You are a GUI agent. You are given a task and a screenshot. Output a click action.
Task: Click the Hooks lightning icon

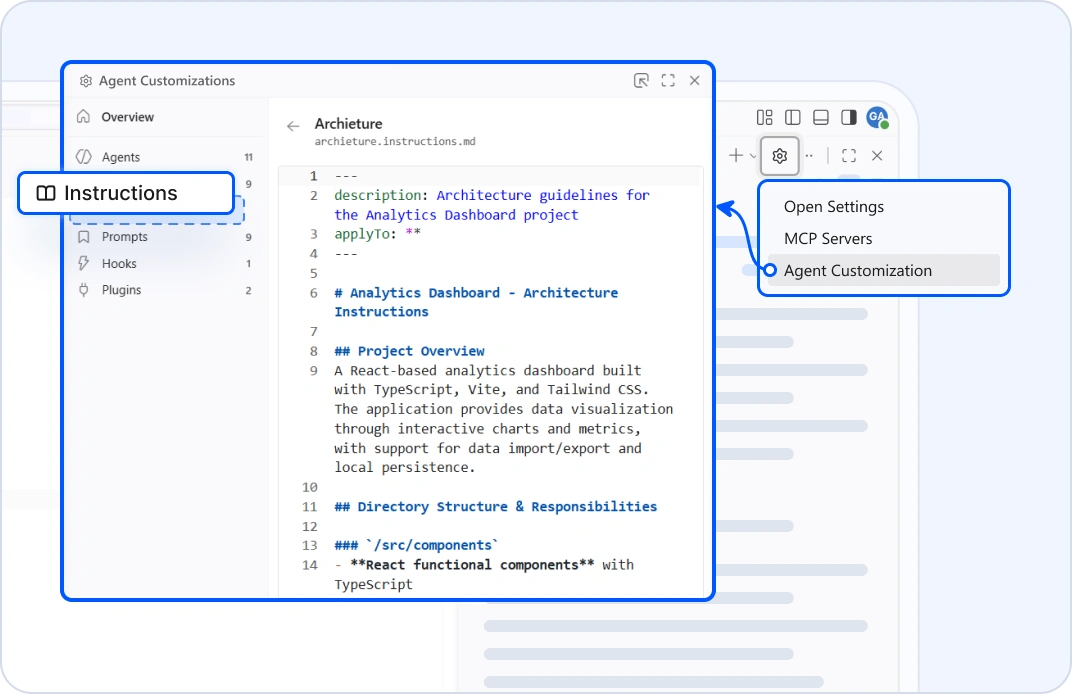83,263
